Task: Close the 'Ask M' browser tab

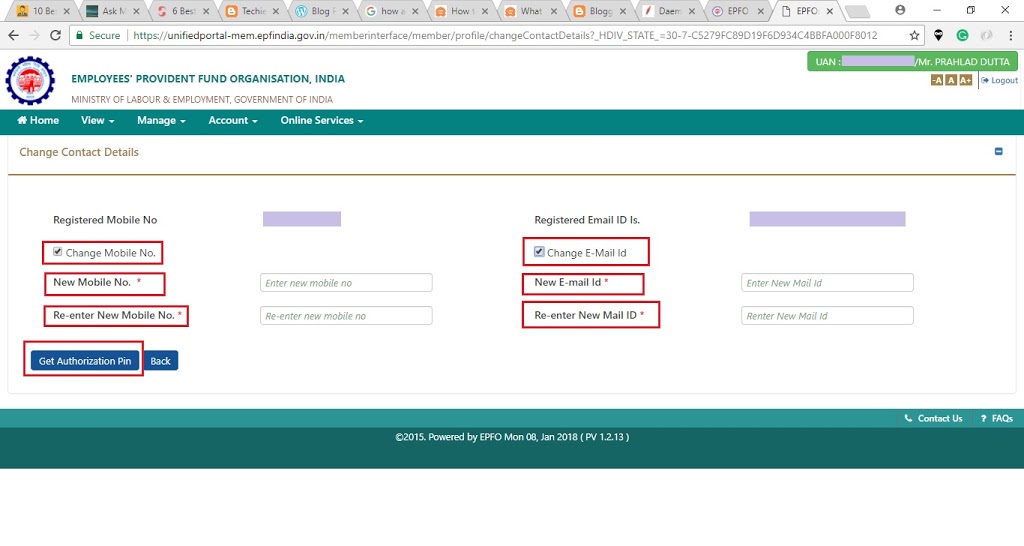Action: tap(136, 11)
